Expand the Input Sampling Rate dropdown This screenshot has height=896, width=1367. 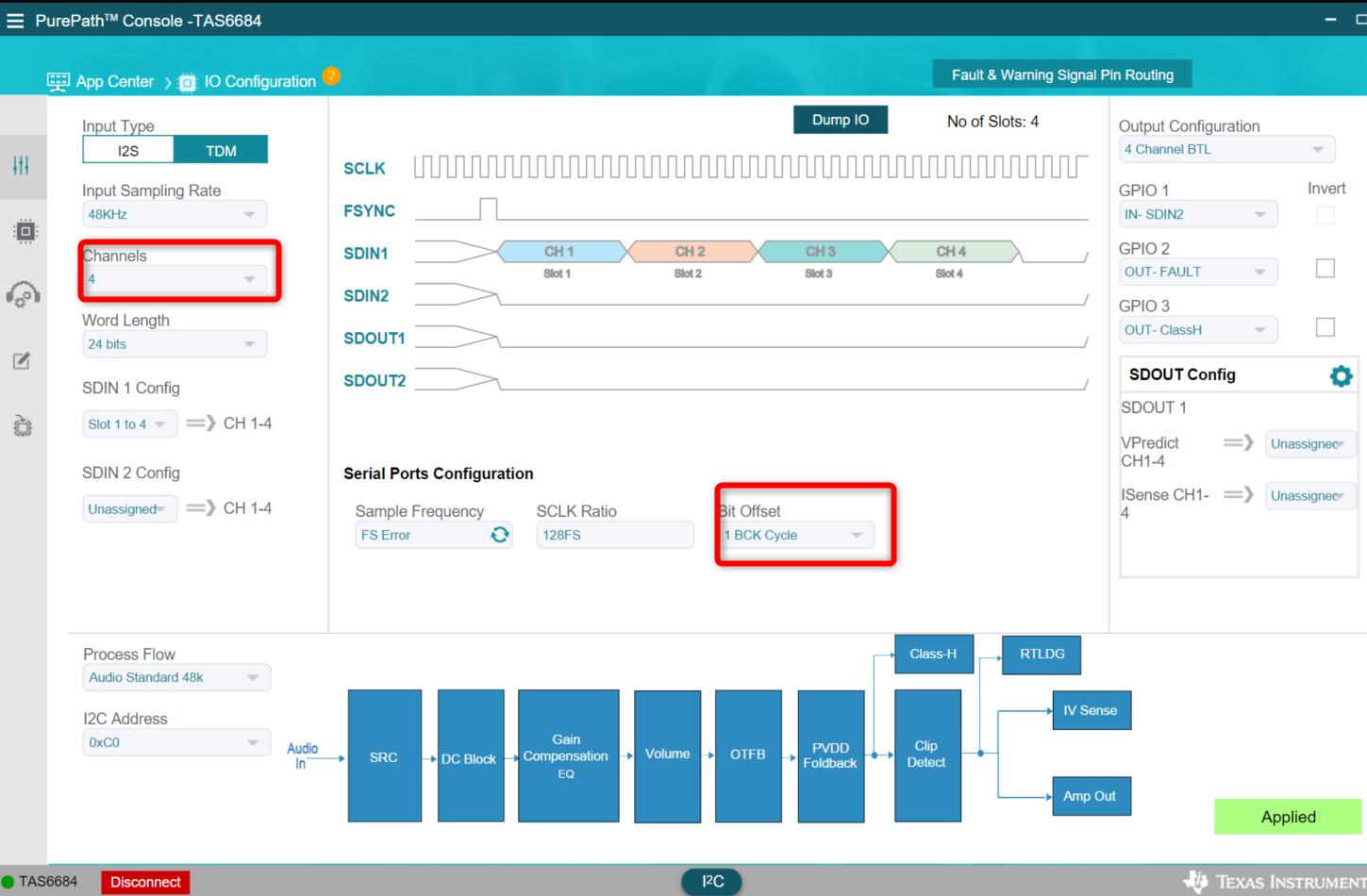(175, 214)
